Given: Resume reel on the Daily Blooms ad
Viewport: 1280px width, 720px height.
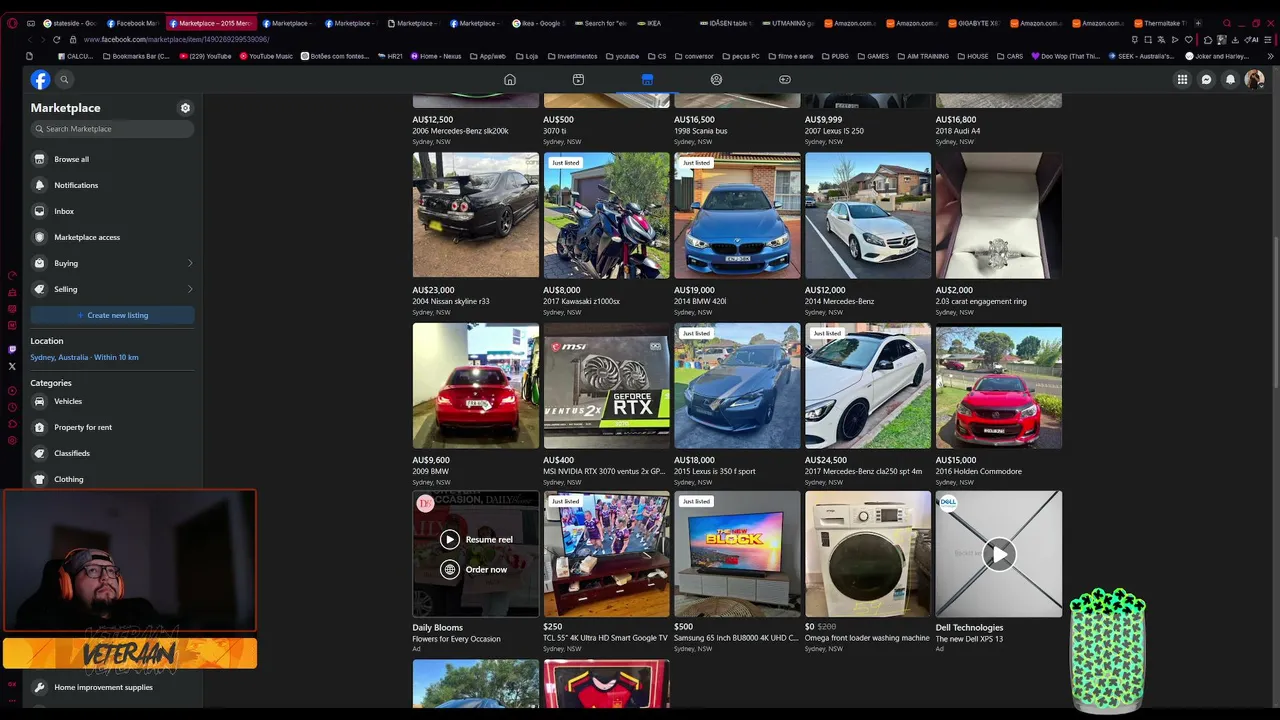Looking at the screenshot, I should tap(477, 540).
